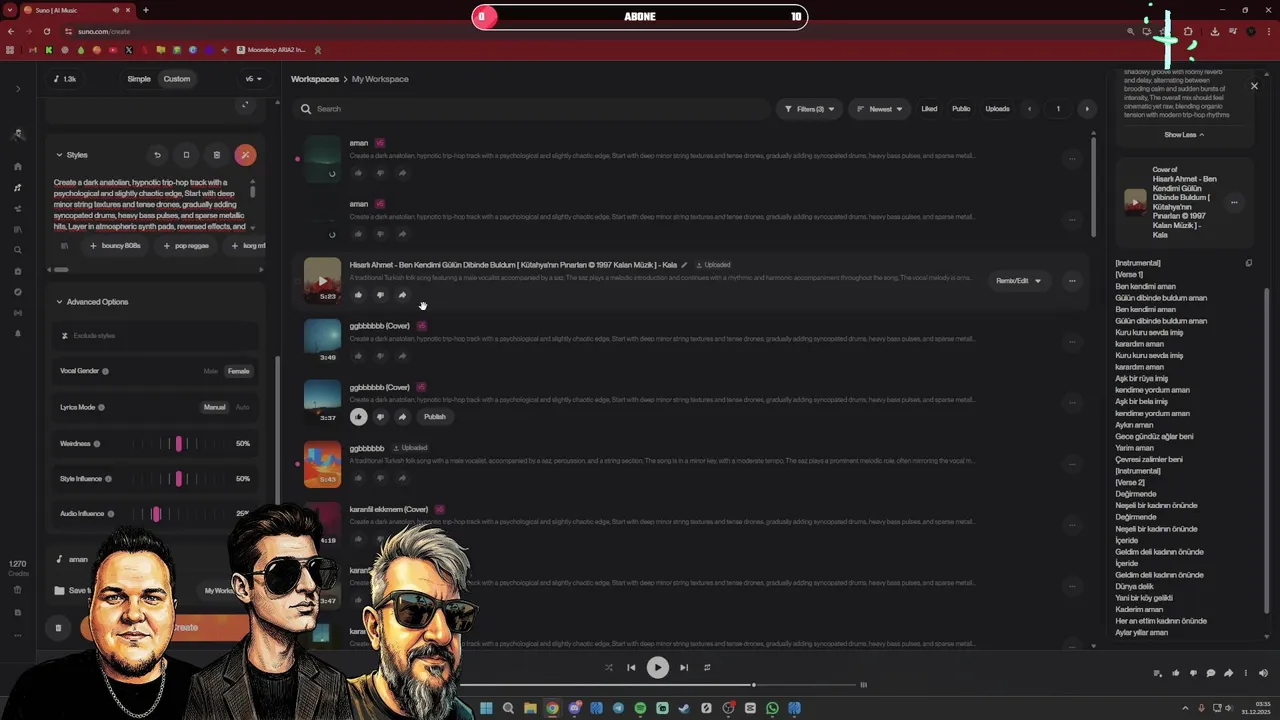Open the Filters (3) dropdown

tap(809, 109)
